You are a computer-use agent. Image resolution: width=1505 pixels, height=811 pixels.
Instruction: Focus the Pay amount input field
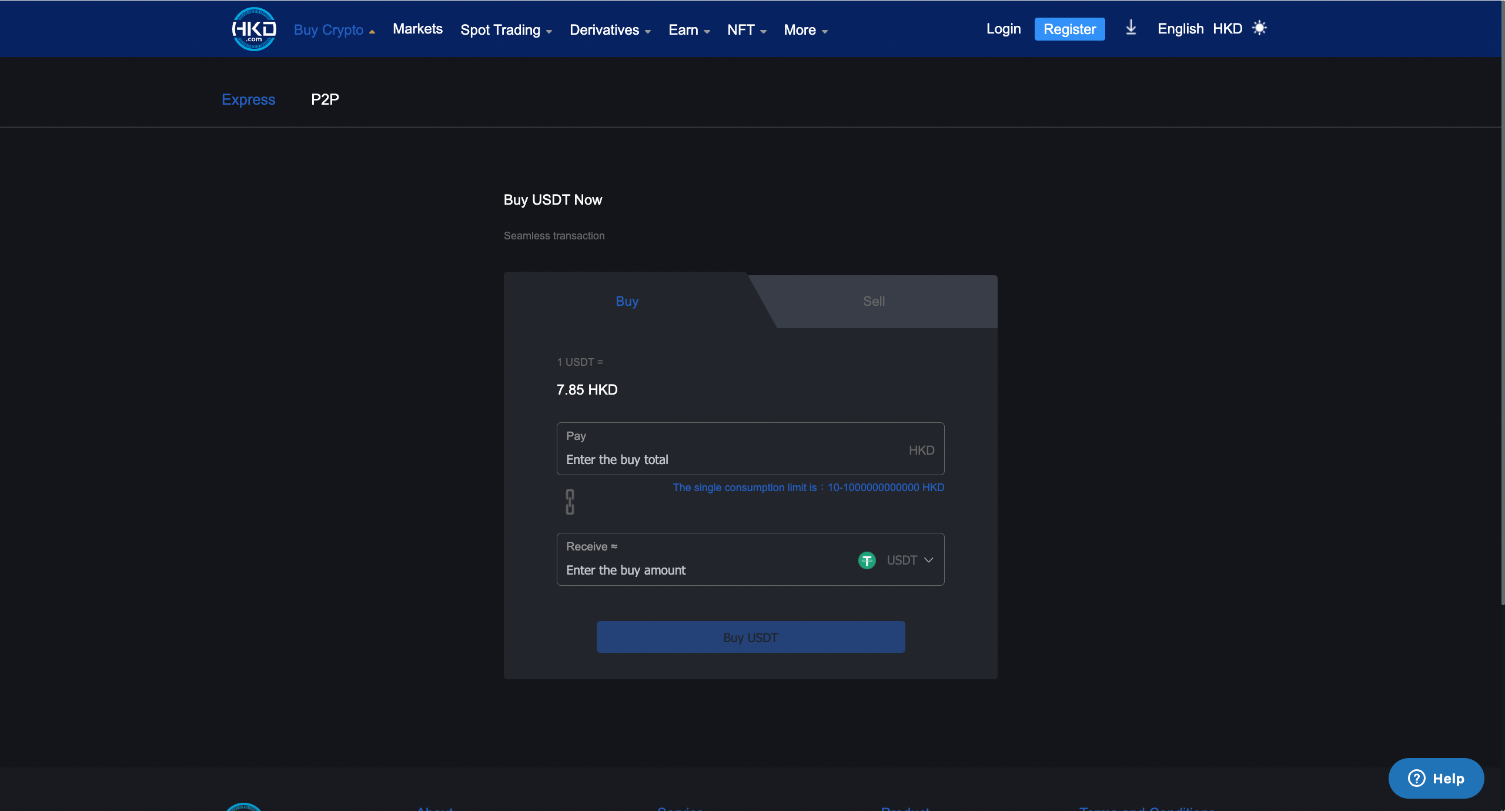(x=751, y=449)
